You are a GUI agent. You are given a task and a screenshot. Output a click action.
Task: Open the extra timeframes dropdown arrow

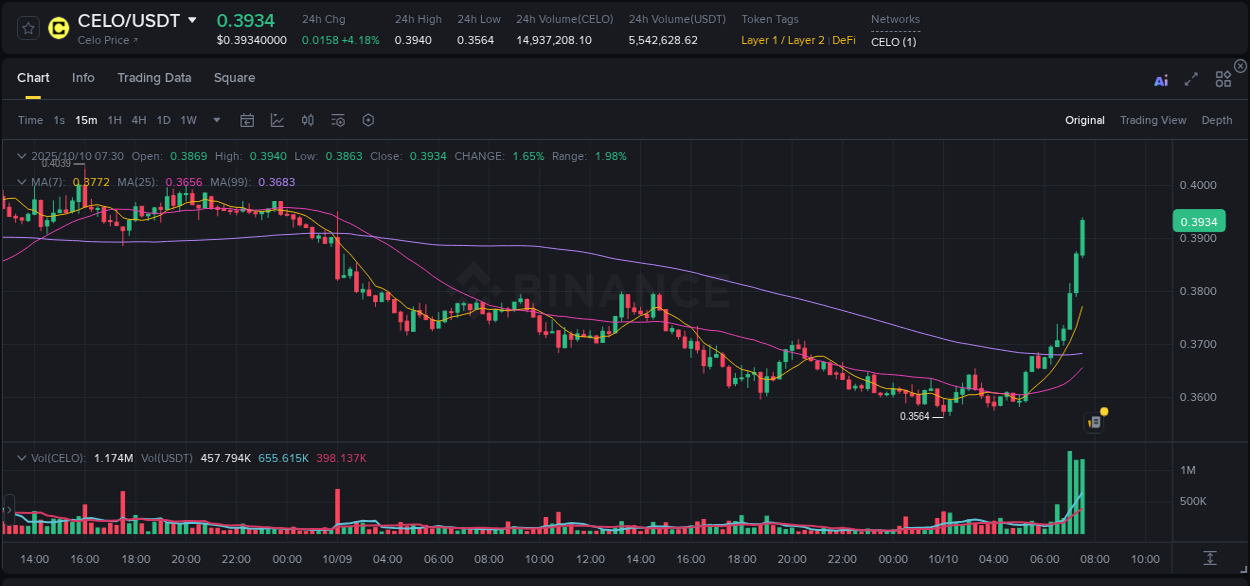tap(215, 120)
